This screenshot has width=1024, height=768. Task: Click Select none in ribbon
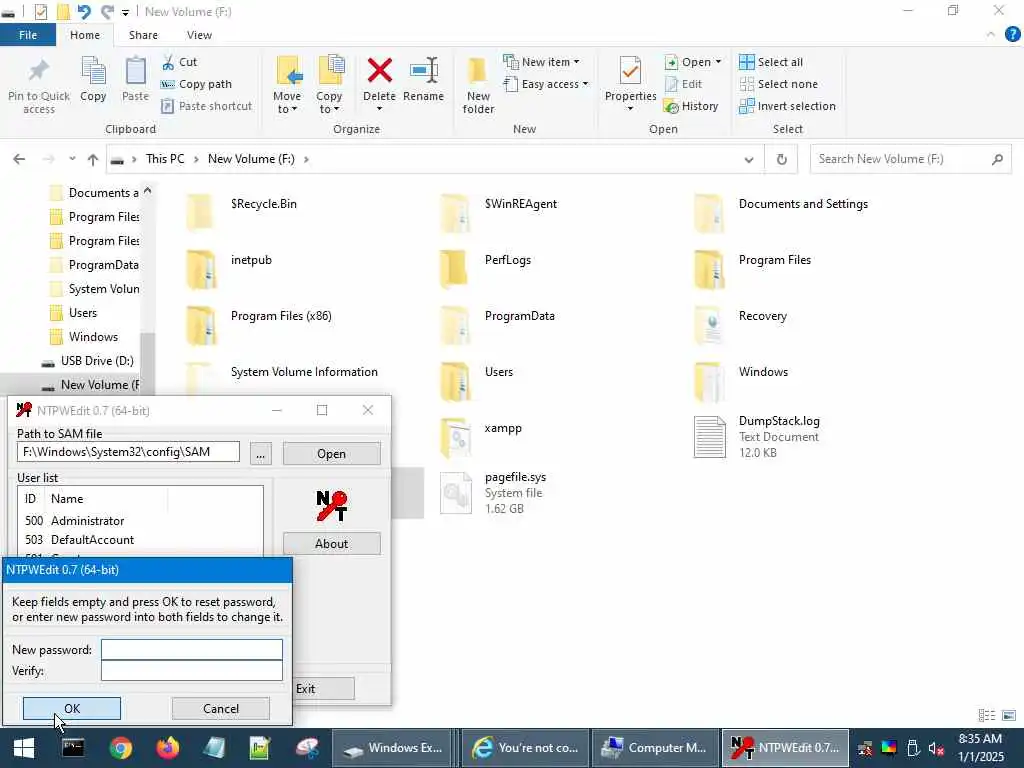[778, 84]
